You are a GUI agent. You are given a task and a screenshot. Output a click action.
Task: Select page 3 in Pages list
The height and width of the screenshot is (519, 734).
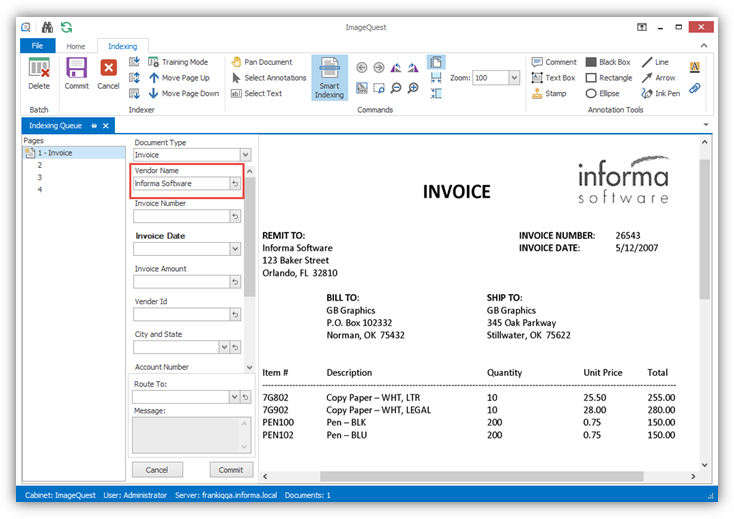[x=40, y=177]
